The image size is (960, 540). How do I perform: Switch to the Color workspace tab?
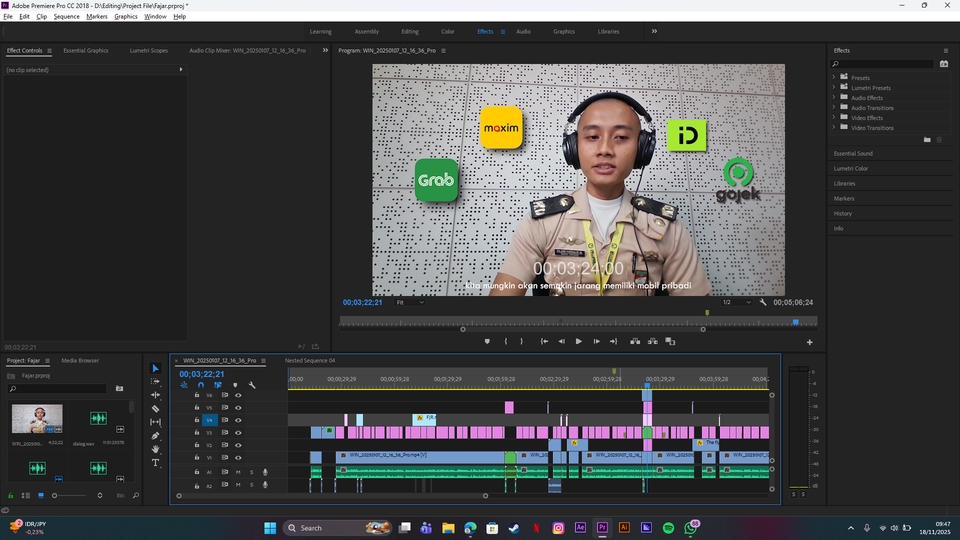tap(447, 31)
